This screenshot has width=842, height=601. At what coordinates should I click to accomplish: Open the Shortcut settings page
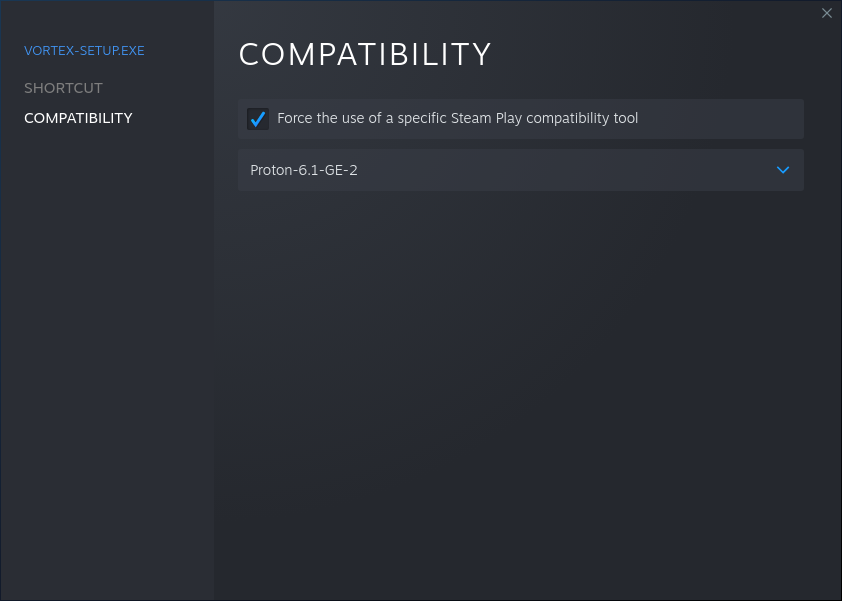(x=63, y=88)
